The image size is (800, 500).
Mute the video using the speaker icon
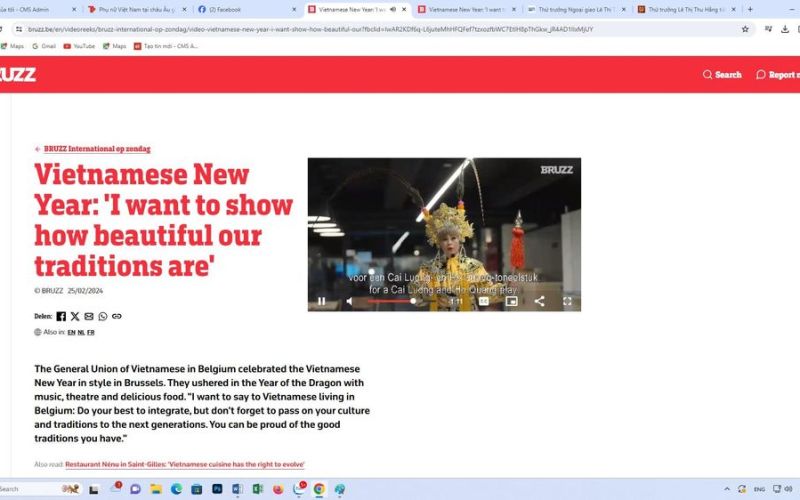349,301
